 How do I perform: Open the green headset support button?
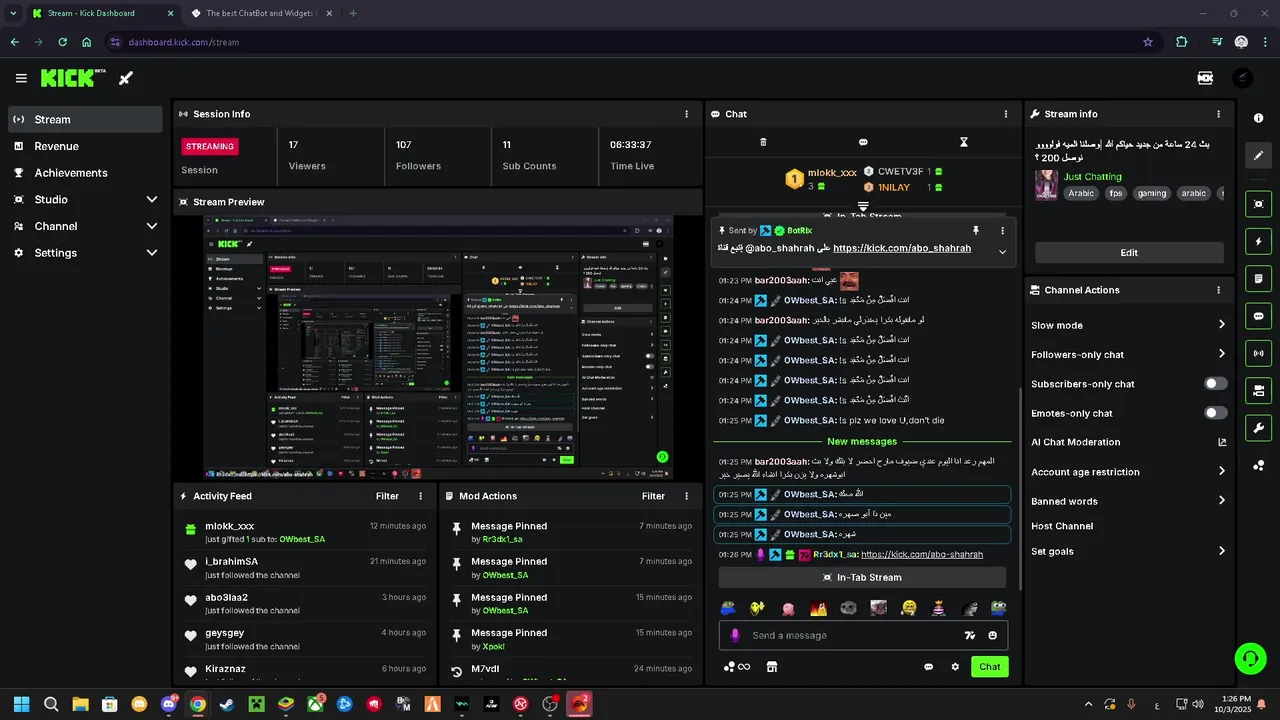click(x=1250, y=658)
